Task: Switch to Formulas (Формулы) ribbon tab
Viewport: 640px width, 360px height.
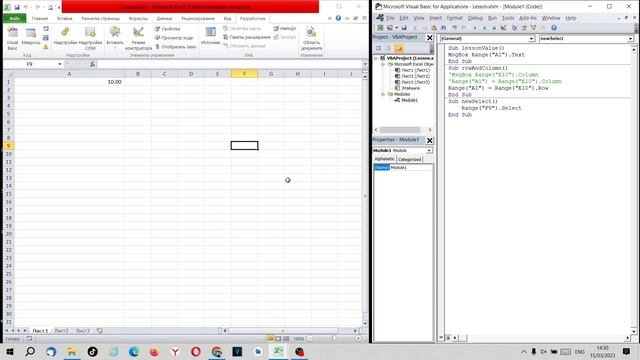Action: (x=138, y=18)
